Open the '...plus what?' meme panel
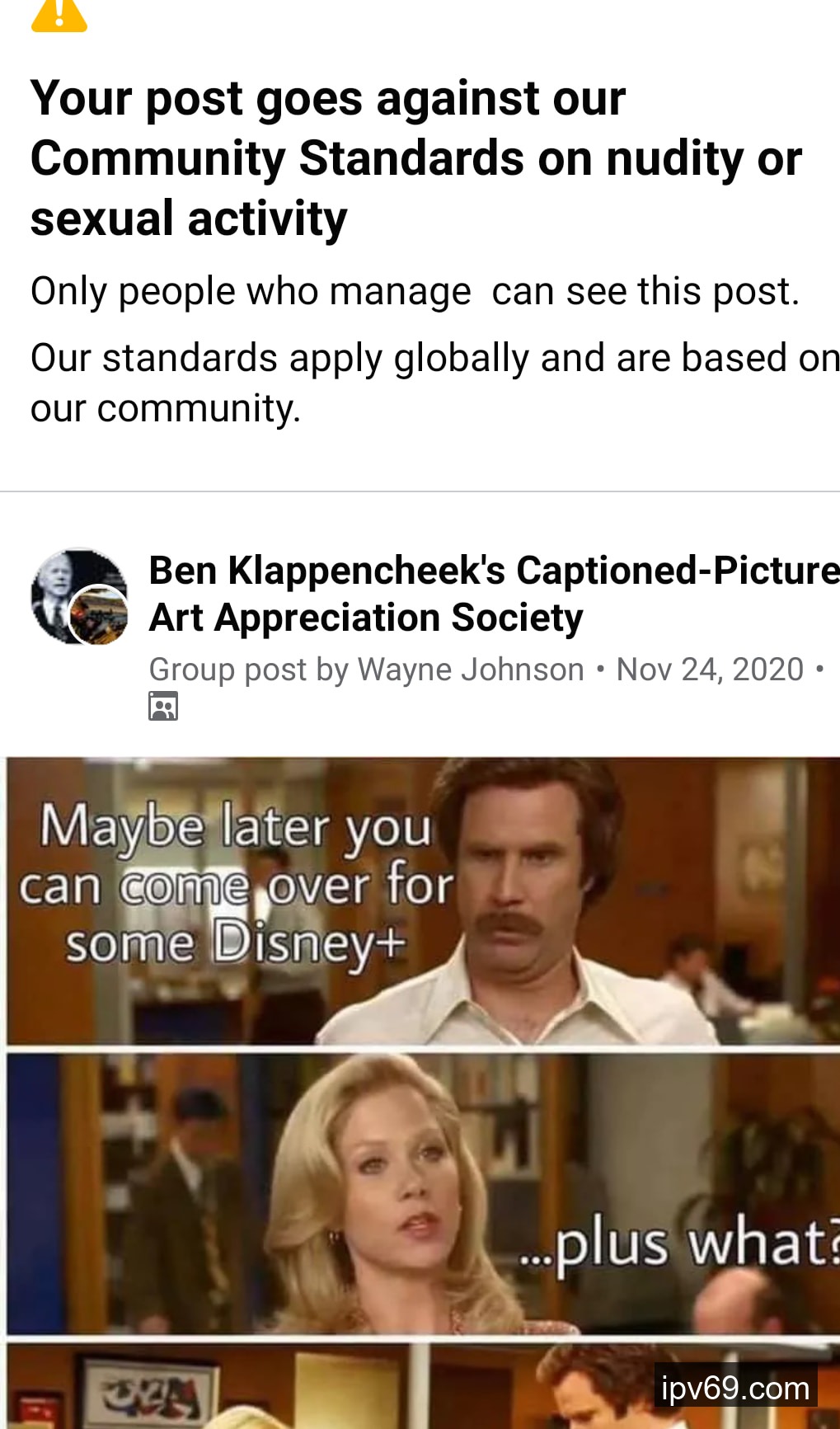The width and height of the screenshot is (840, 1429). click(423, 1193)
